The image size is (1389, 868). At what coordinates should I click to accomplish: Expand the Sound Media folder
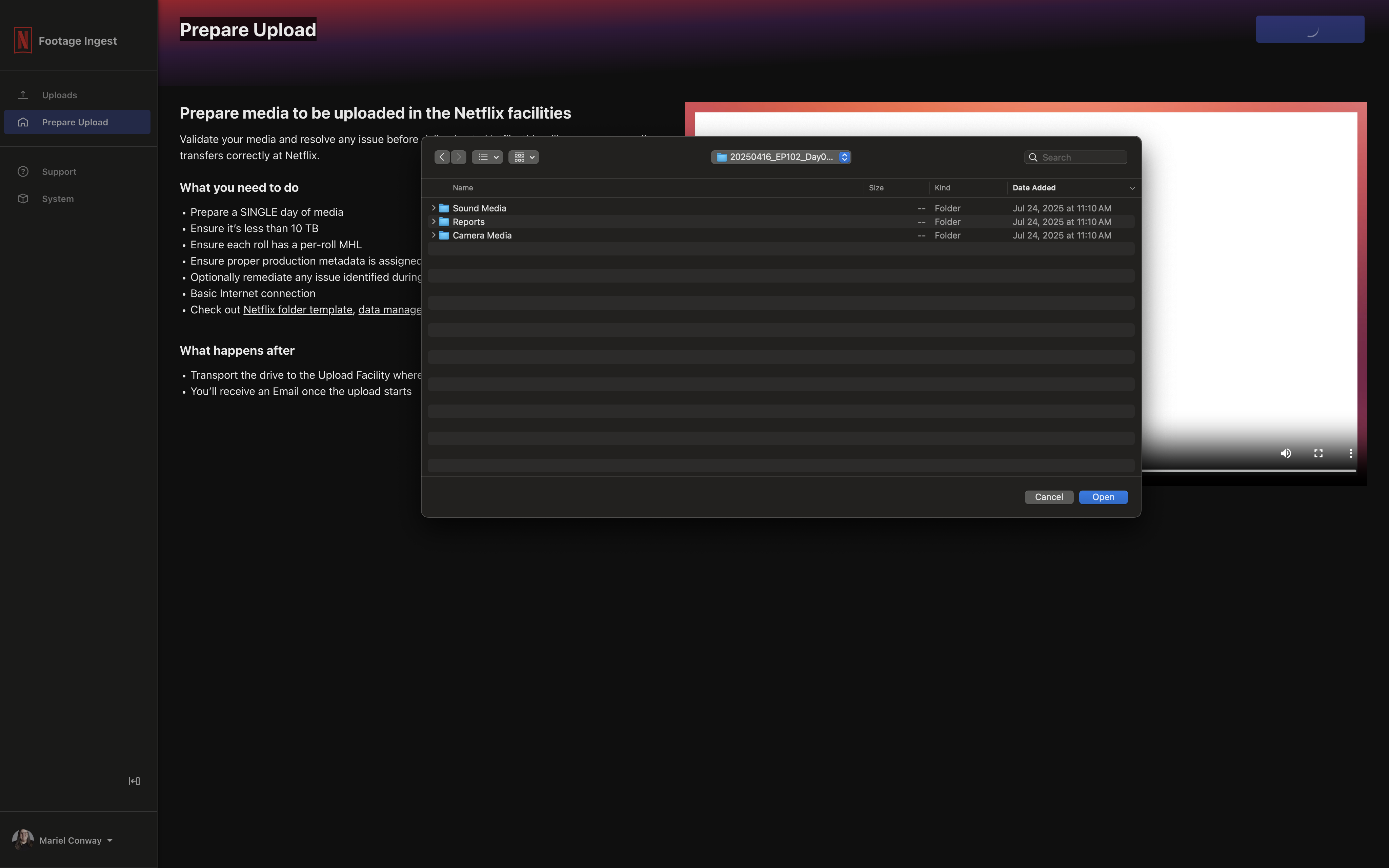point(434,208)
